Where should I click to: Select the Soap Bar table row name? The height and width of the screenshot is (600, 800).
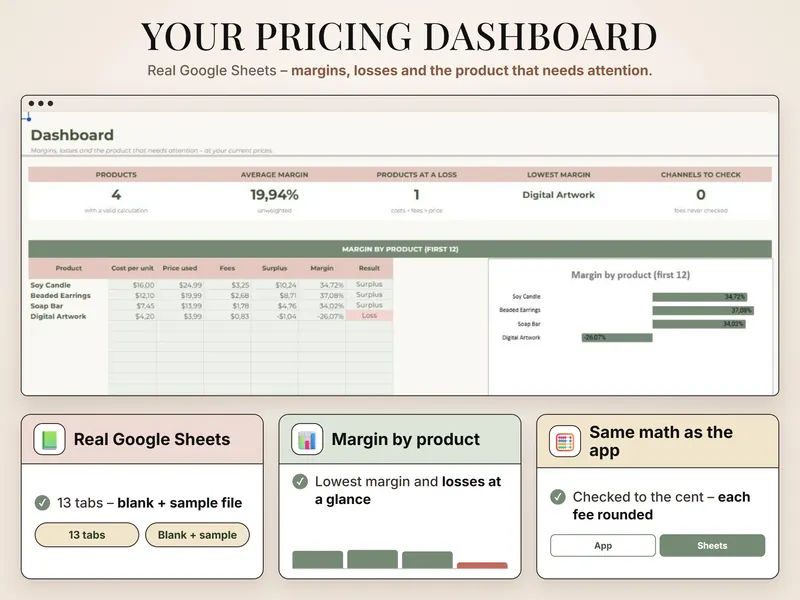[46, 306]
